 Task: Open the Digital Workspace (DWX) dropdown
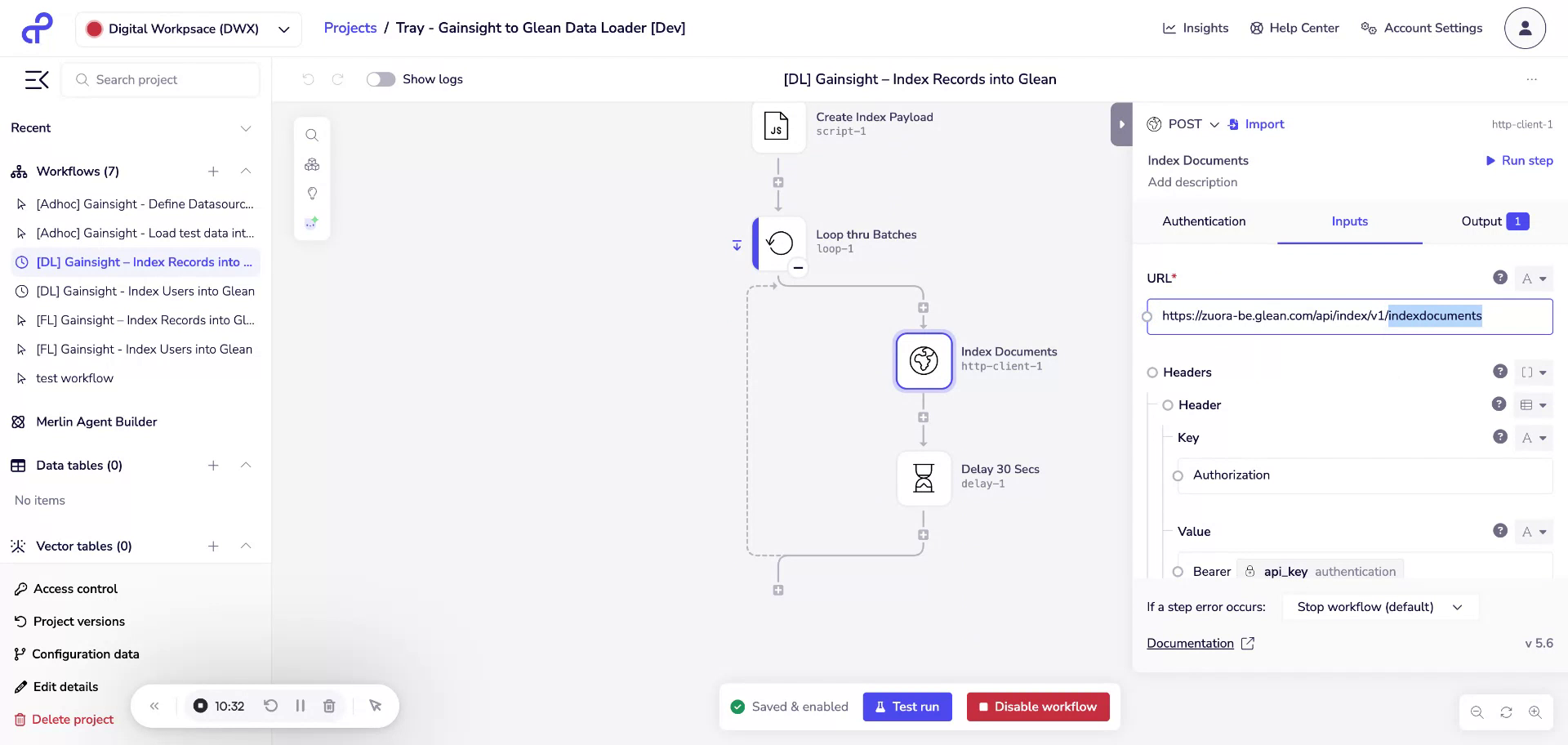189,29
